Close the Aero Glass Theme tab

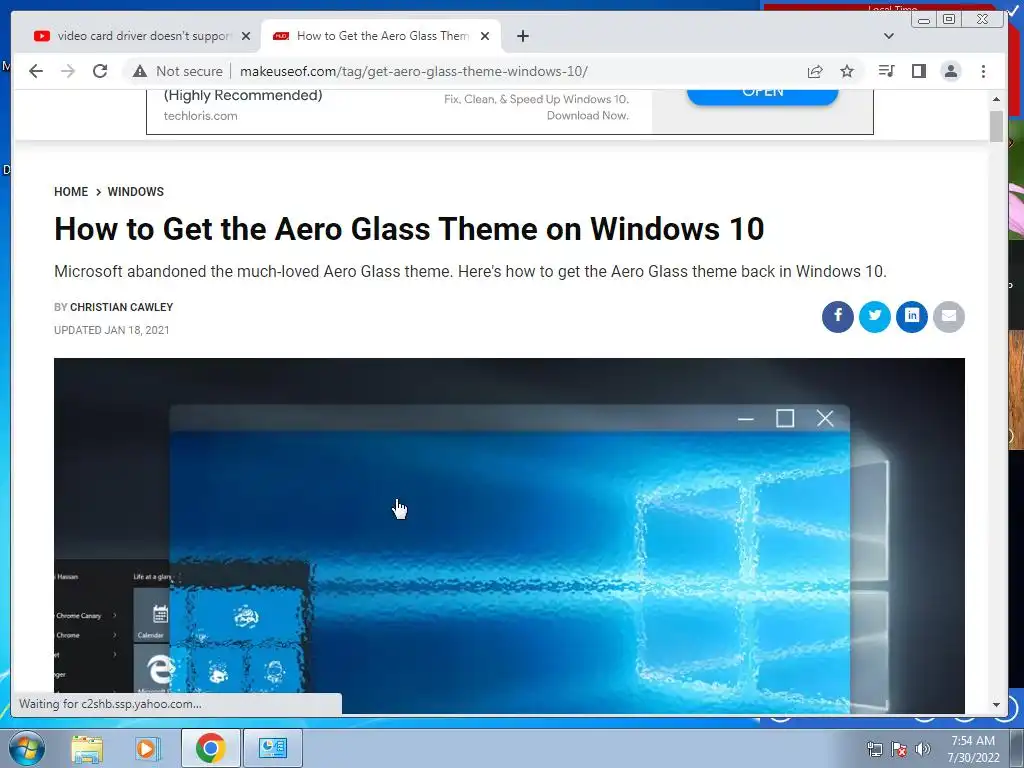pyautogui.click(x=485, y=36)
